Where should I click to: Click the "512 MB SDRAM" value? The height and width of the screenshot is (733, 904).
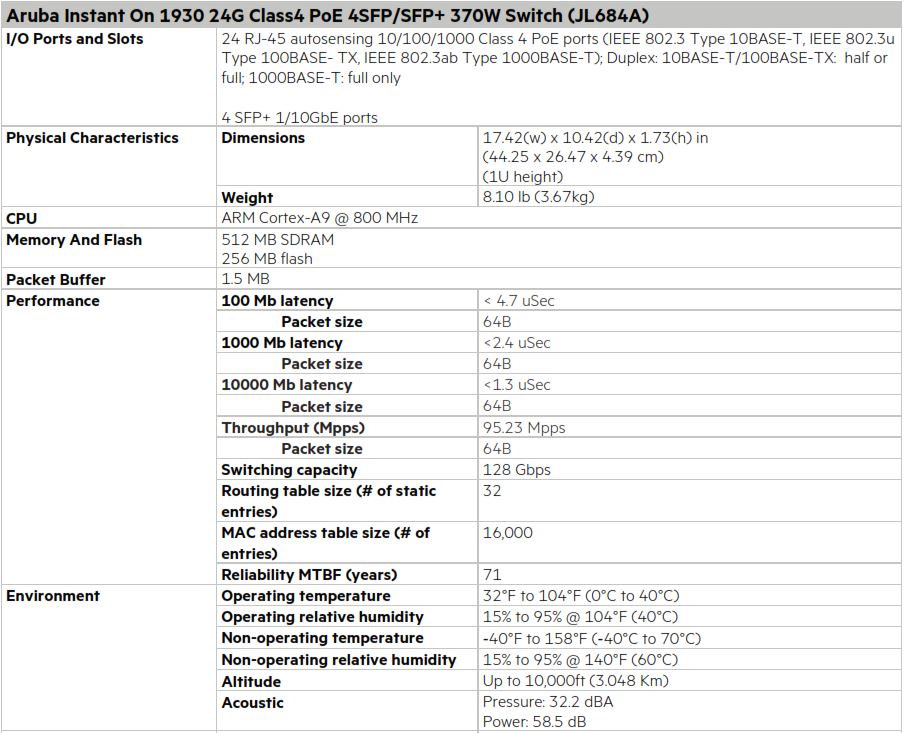[x=277, y=239]
